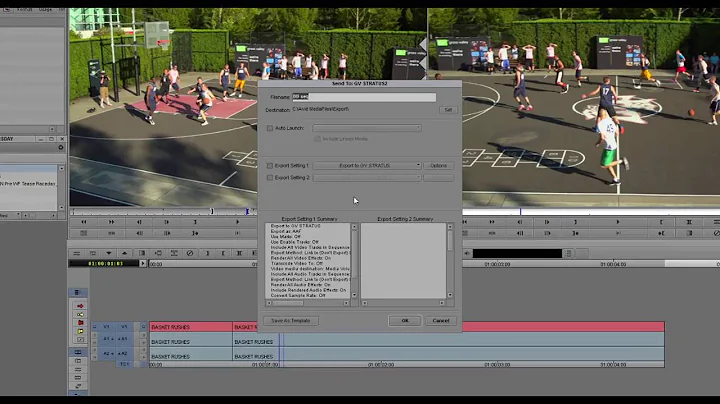Step back one frame in source monitor
Viewport: 720px width, 404px height.
click(139, 222)
